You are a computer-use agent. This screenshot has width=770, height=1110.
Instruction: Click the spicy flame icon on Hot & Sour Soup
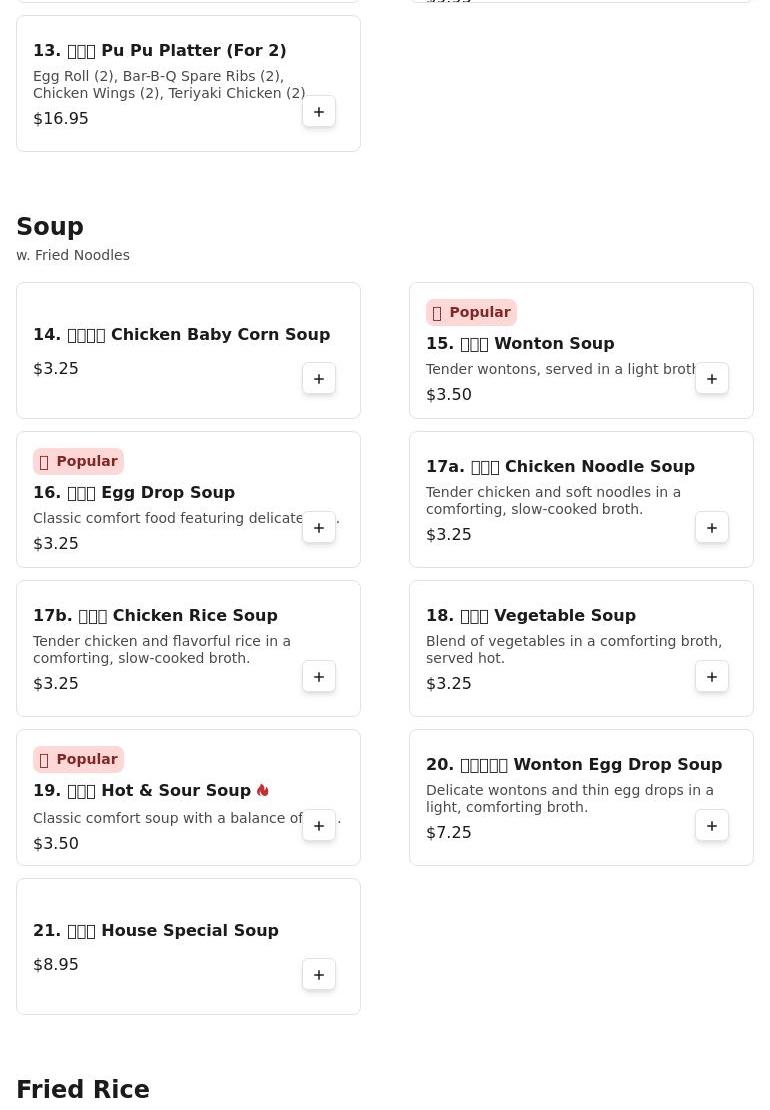click(x=263, y=790)
